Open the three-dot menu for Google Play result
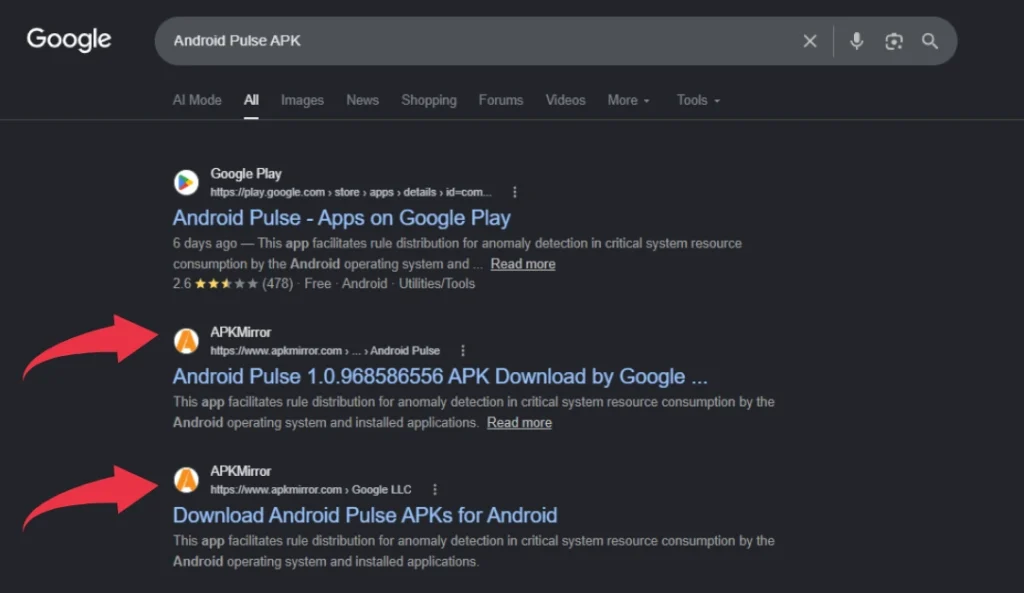Image resolution: width=1024 pixels, height=593 pixels. [x=515, y=192]
